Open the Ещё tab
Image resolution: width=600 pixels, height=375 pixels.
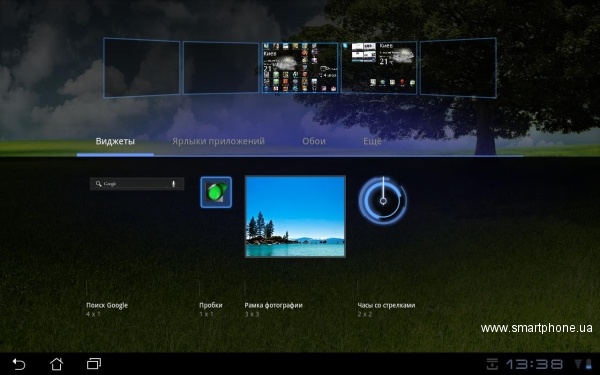(372, 141)
